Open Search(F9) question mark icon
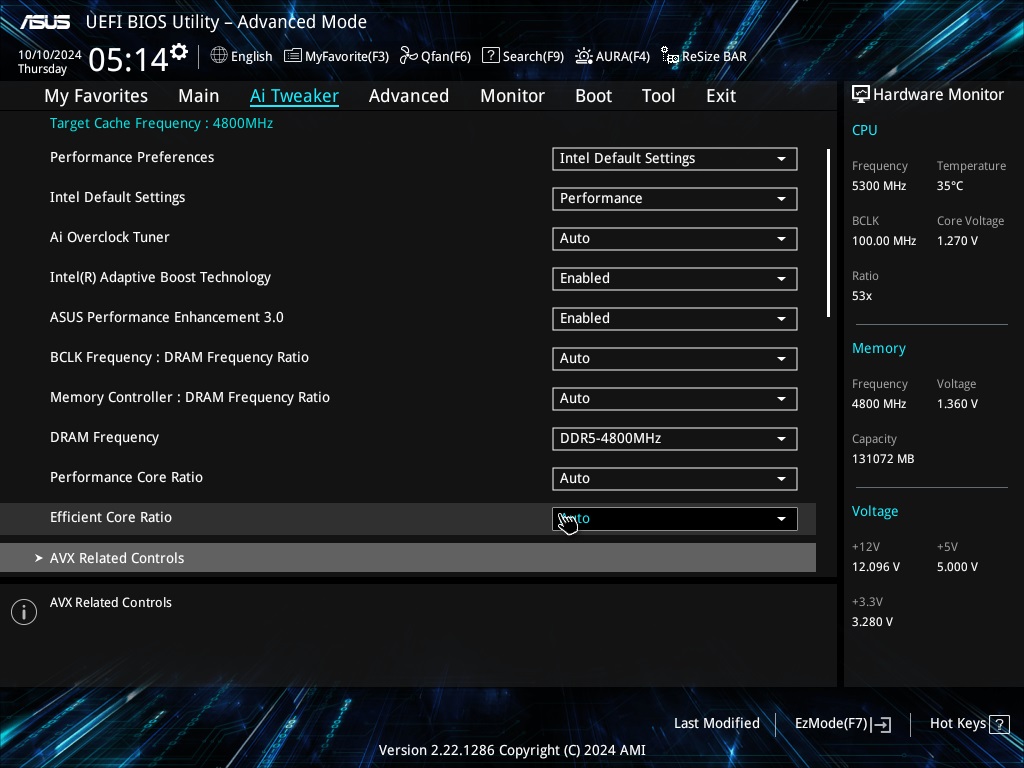The width and height of the screenshot is (1024, 768). point(490,56)
